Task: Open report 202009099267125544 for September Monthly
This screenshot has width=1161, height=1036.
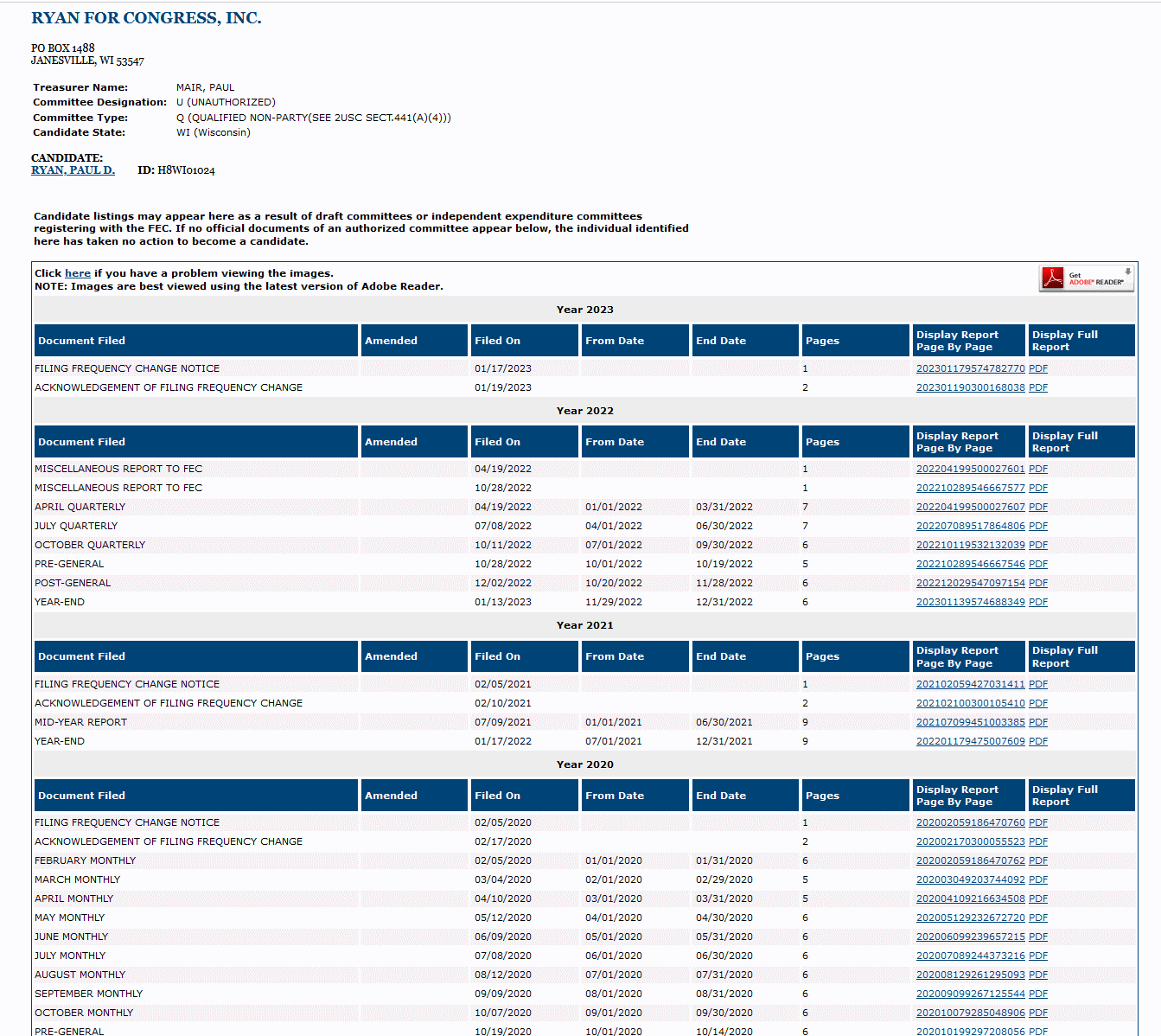Action: [x=970, y=994]
